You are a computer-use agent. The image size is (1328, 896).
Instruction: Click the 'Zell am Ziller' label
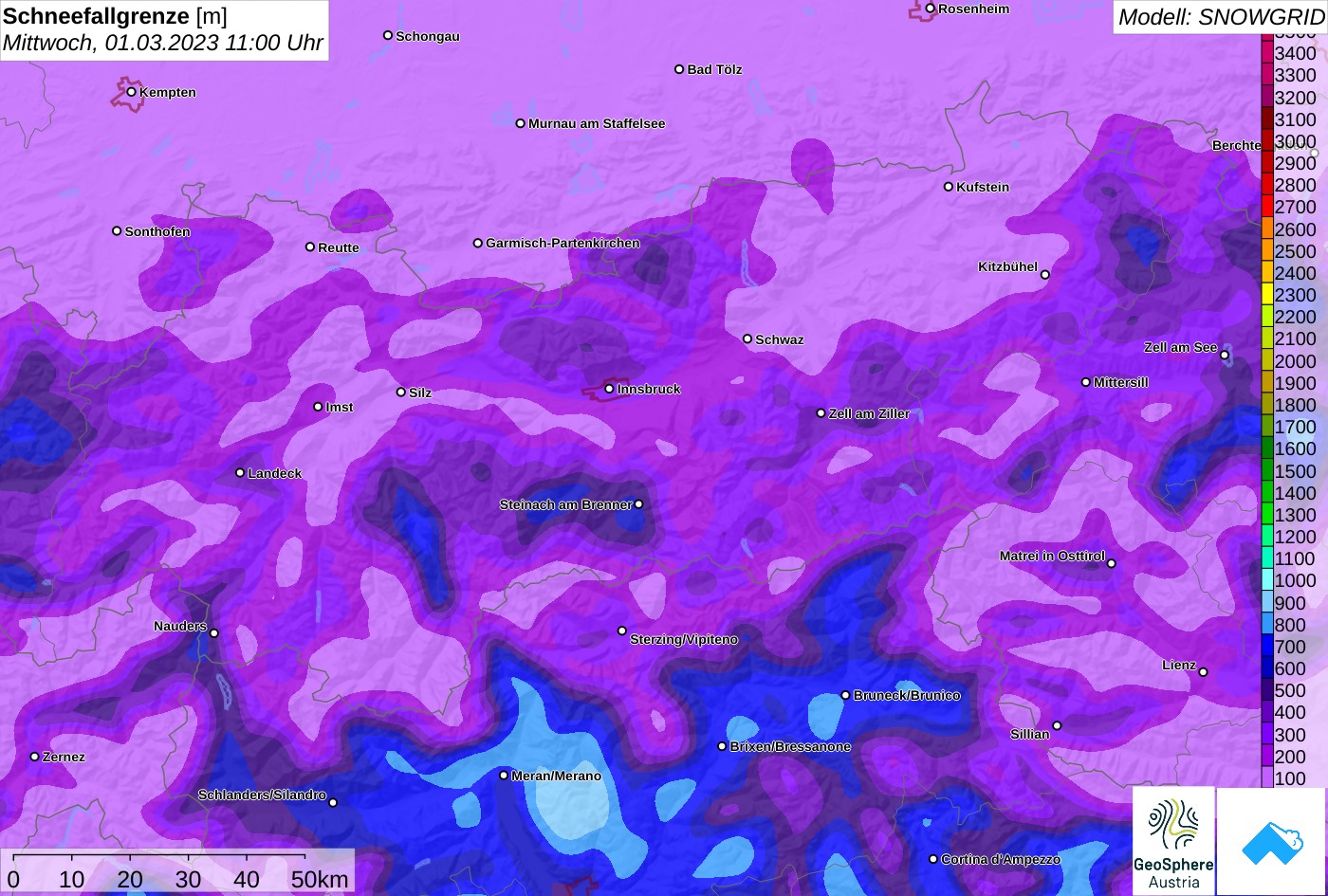coord(869,413)
